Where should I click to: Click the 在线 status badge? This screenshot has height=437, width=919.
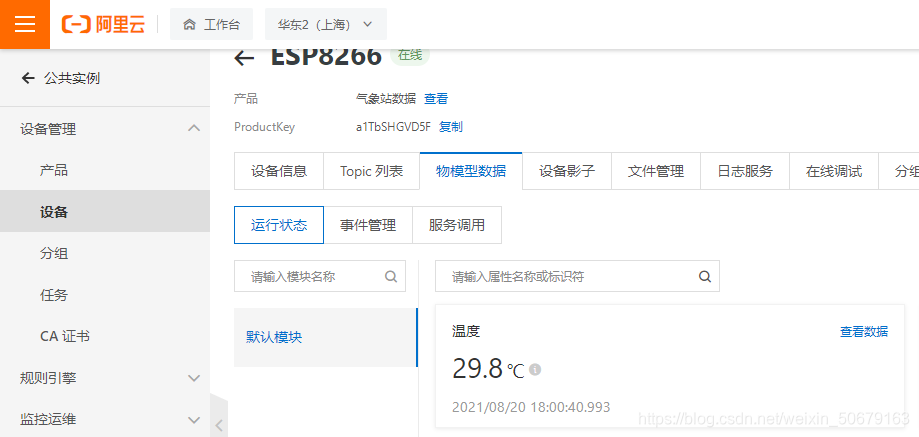click(x=410, y=55)
